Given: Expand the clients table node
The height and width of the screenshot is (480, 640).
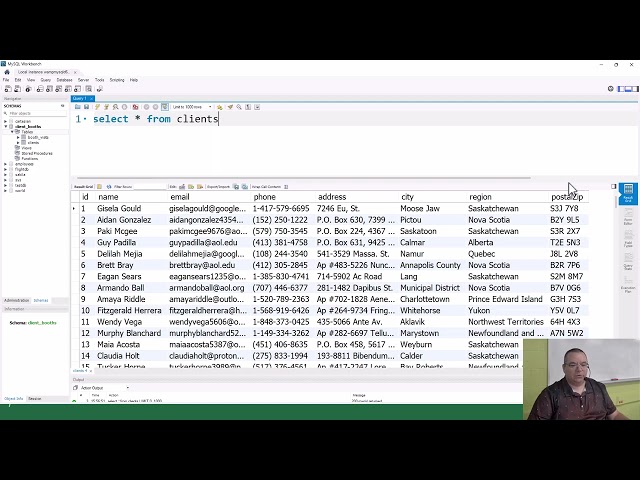Looking at the screenshot, I should tap(18, 142).
